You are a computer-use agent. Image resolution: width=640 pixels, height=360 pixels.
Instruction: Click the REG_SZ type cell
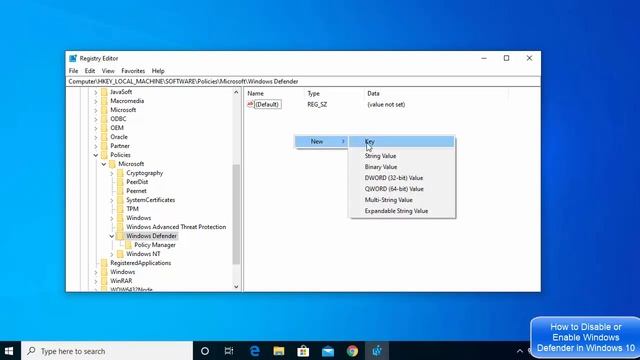click(317, 104)
